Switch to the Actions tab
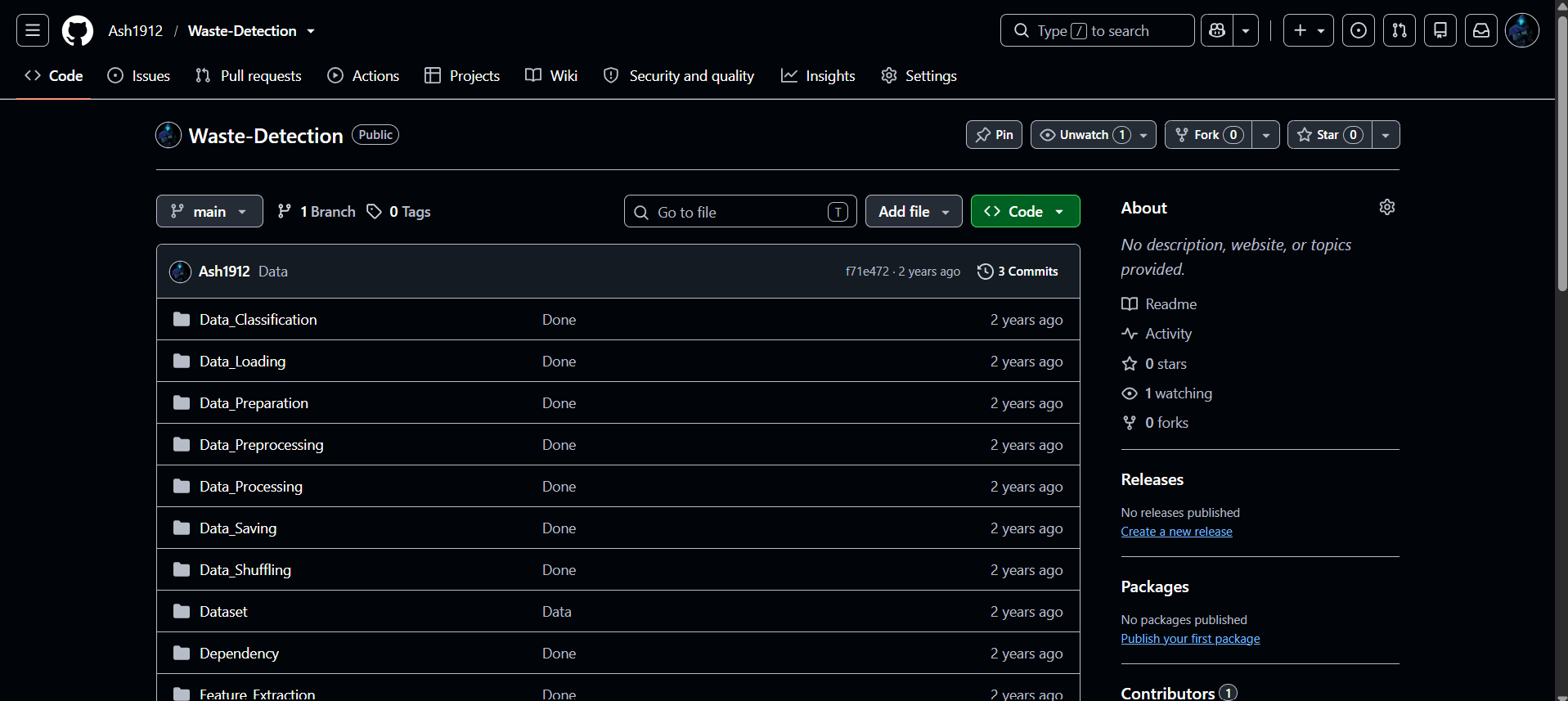 [x=363, y=76]
